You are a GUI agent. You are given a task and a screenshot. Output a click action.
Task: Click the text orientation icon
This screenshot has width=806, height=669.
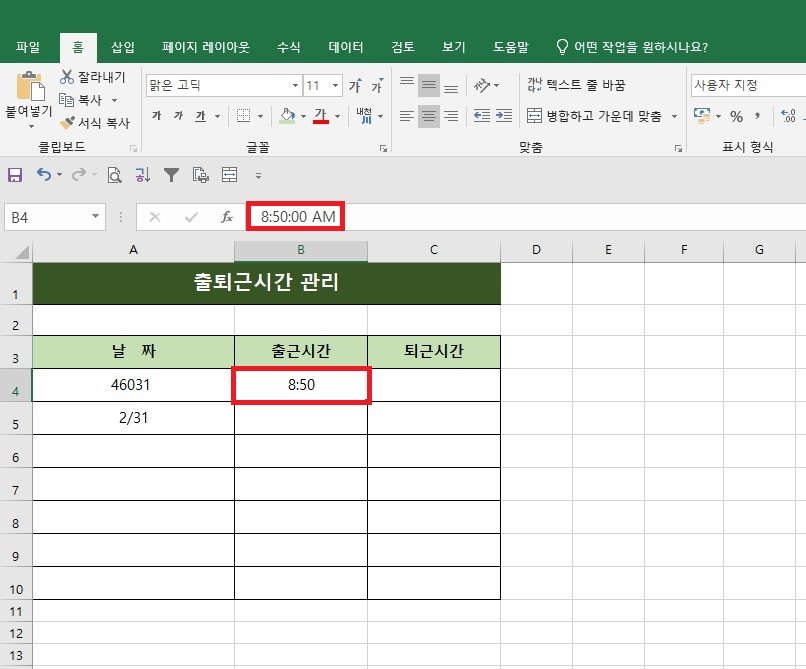pyautogui.click(x=482, y=85)
